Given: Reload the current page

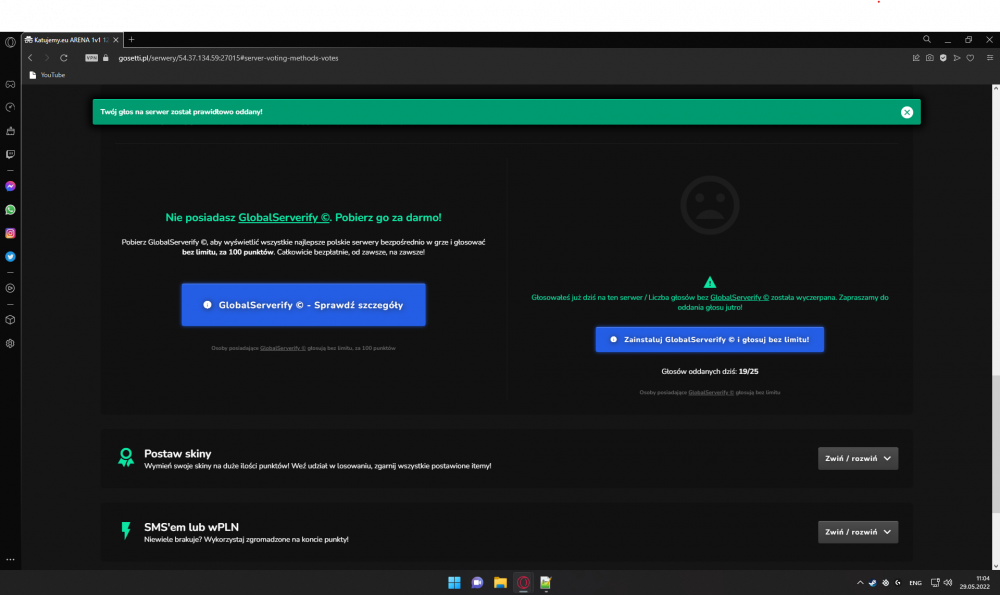Looking at the screenshot, I should pos(64,57).
